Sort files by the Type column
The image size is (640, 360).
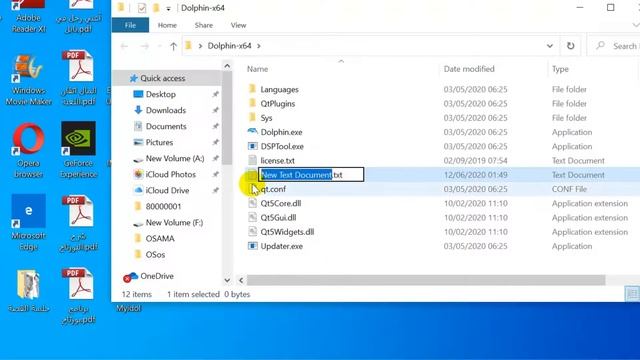point(560,69)
